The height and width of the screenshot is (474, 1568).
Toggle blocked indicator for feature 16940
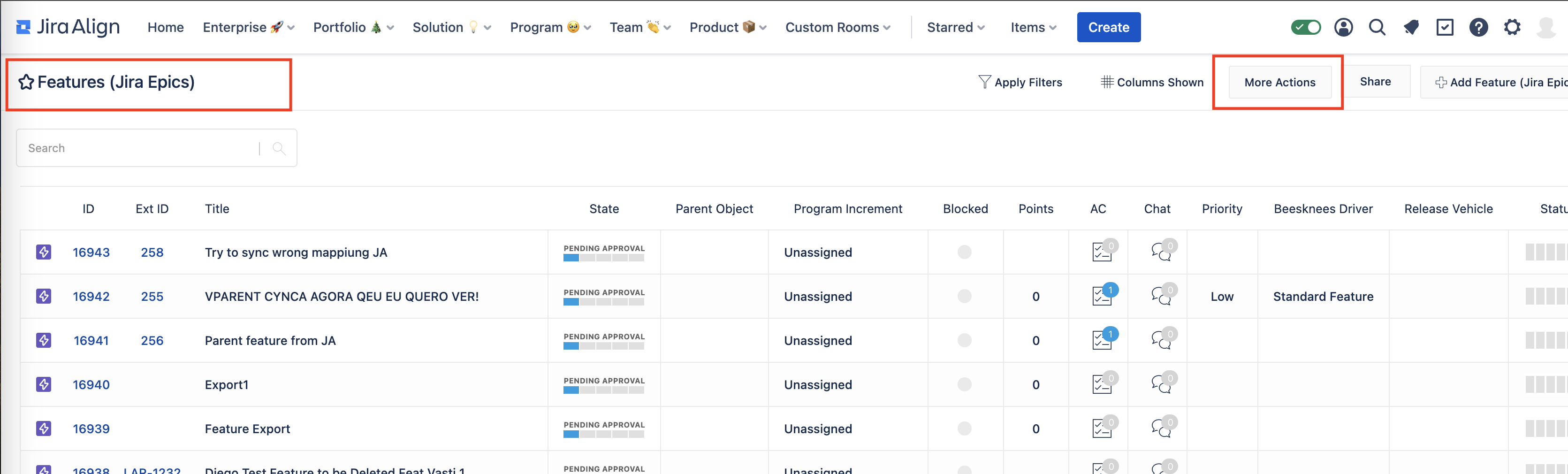click(964, 384)
